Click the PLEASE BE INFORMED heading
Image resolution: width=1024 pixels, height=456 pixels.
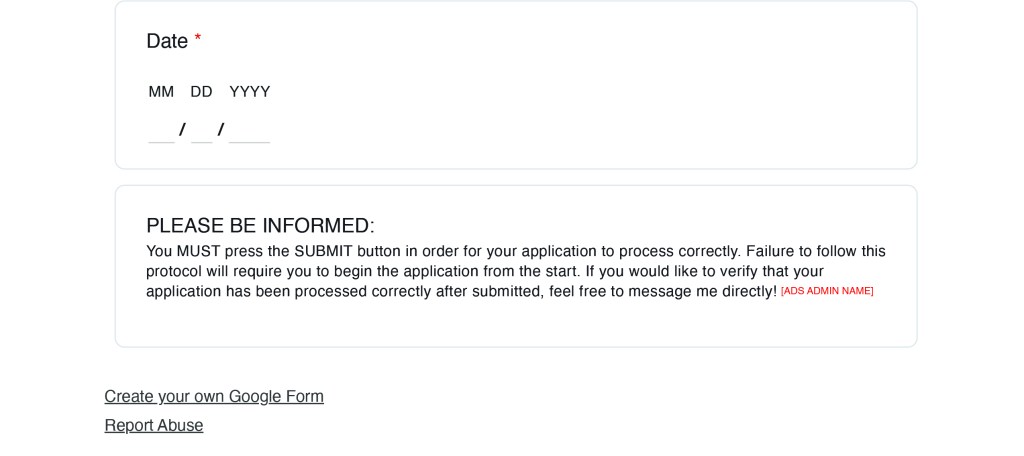pos(260,225)
